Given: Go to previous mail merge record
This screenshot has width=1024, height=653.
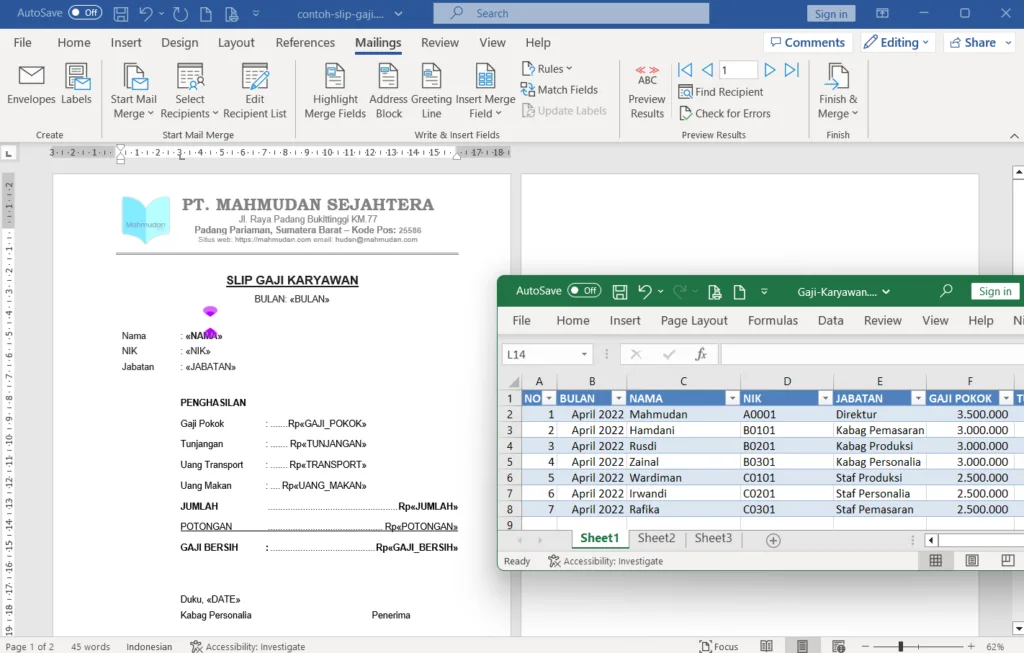Looking at the screenshot, I should click(x=707, y=70).
